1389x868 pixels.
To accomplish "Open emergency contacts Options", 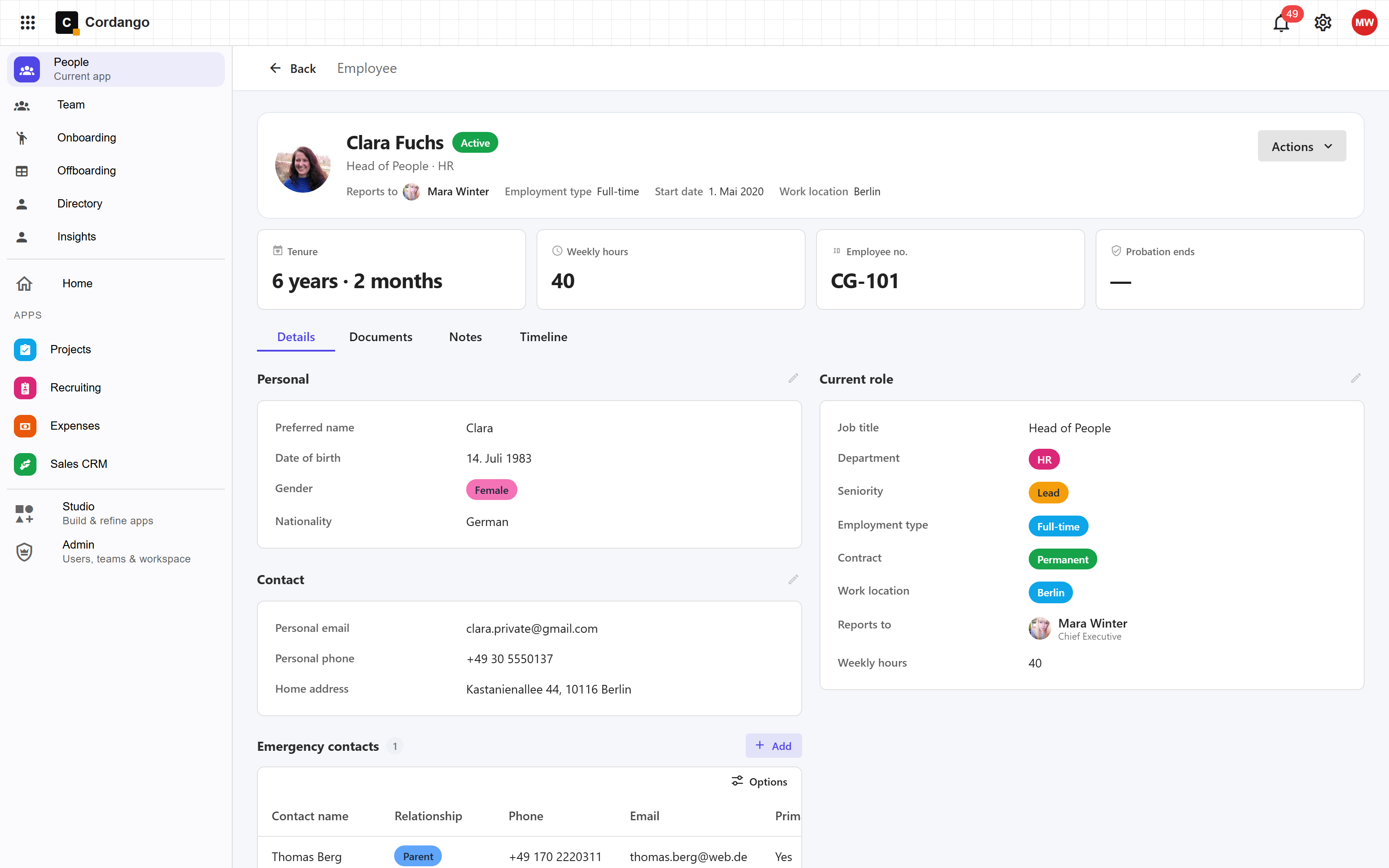I will 759,781.
